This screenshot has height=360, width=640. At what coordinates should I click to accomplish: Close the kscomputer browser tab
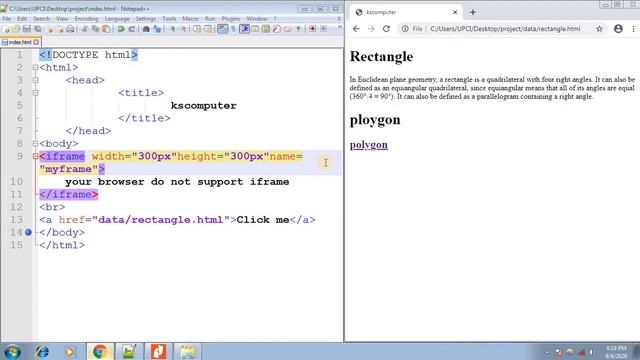[455, 12]
